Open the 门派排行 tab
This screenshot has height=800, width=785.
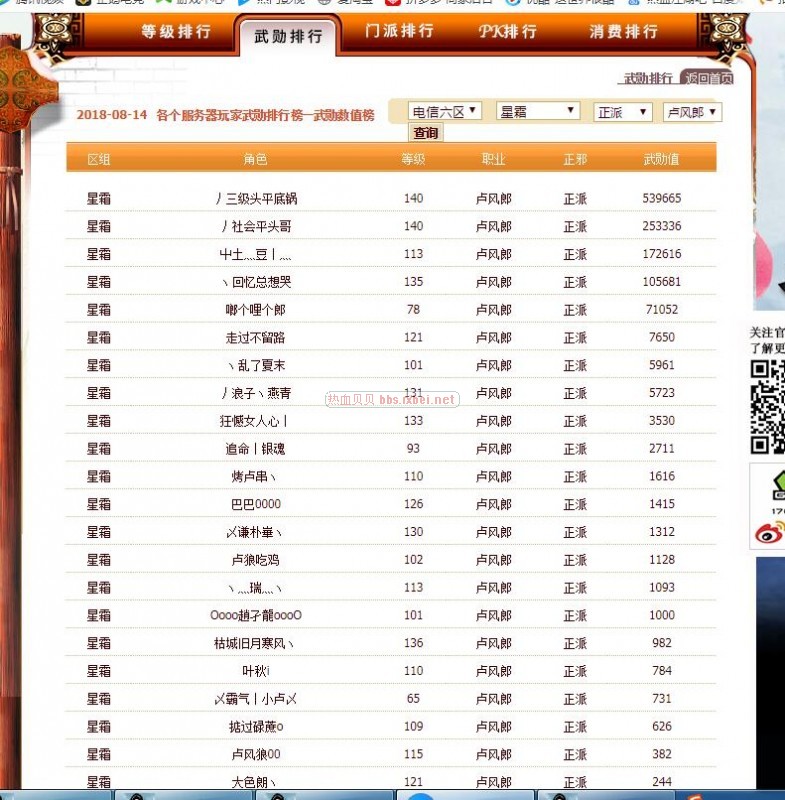400,31
